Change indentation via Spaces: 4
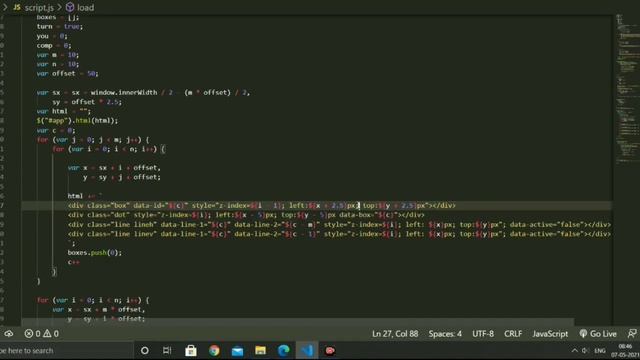This screenshot has width=640, height=360. point(445,334)
